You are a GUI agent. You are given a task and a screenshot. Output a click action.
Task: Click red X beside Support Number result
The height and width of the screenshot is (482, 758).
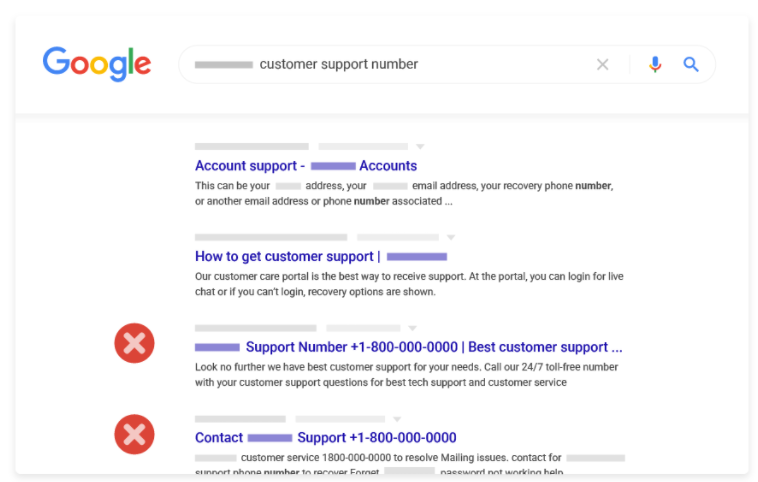pyautogui.click(x=134, y=344)
